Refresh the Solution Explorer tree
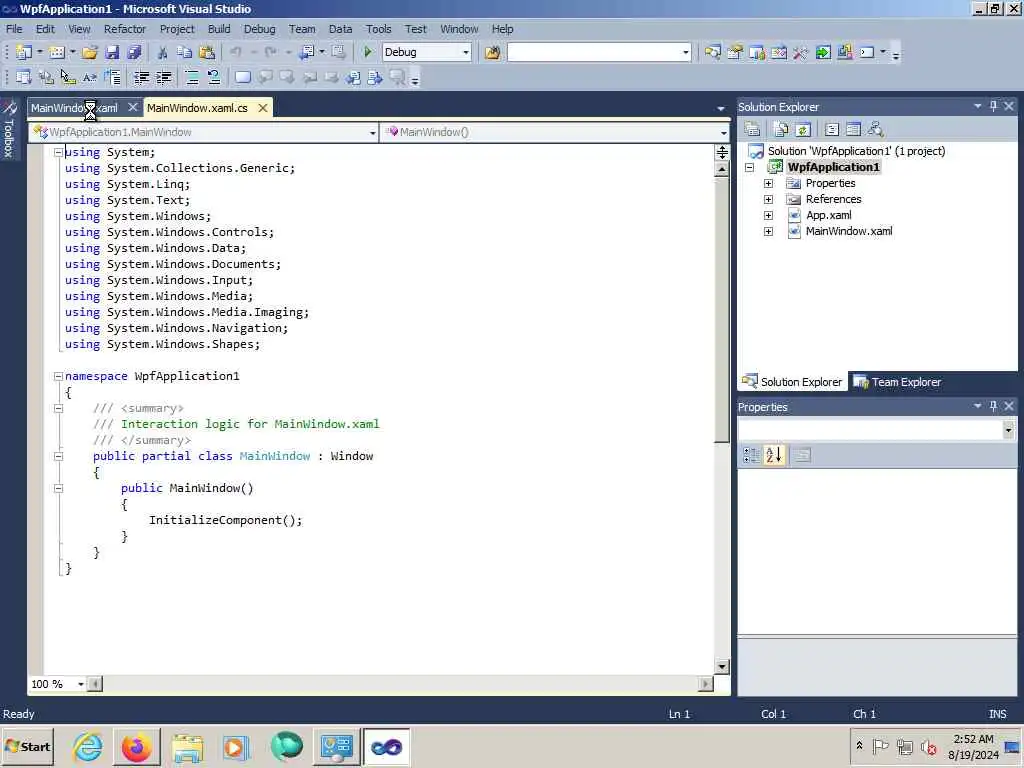The height and width of the screenshot is (768, 1024). click(x=803, y=129)
